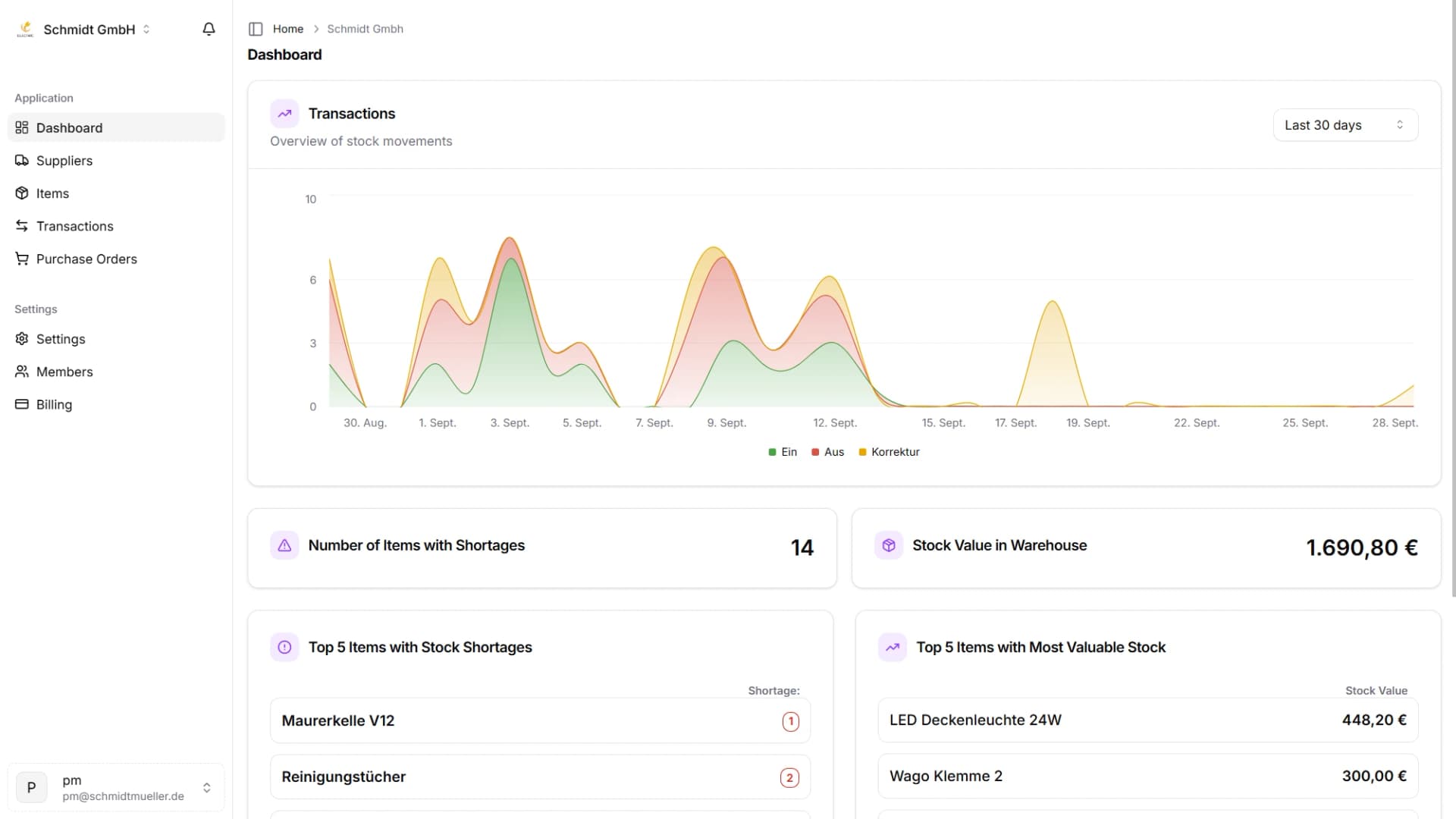Expand the Schmidt GmbH organization switcher
This screenshot has height=819, width=1456.
click(89, 30)
